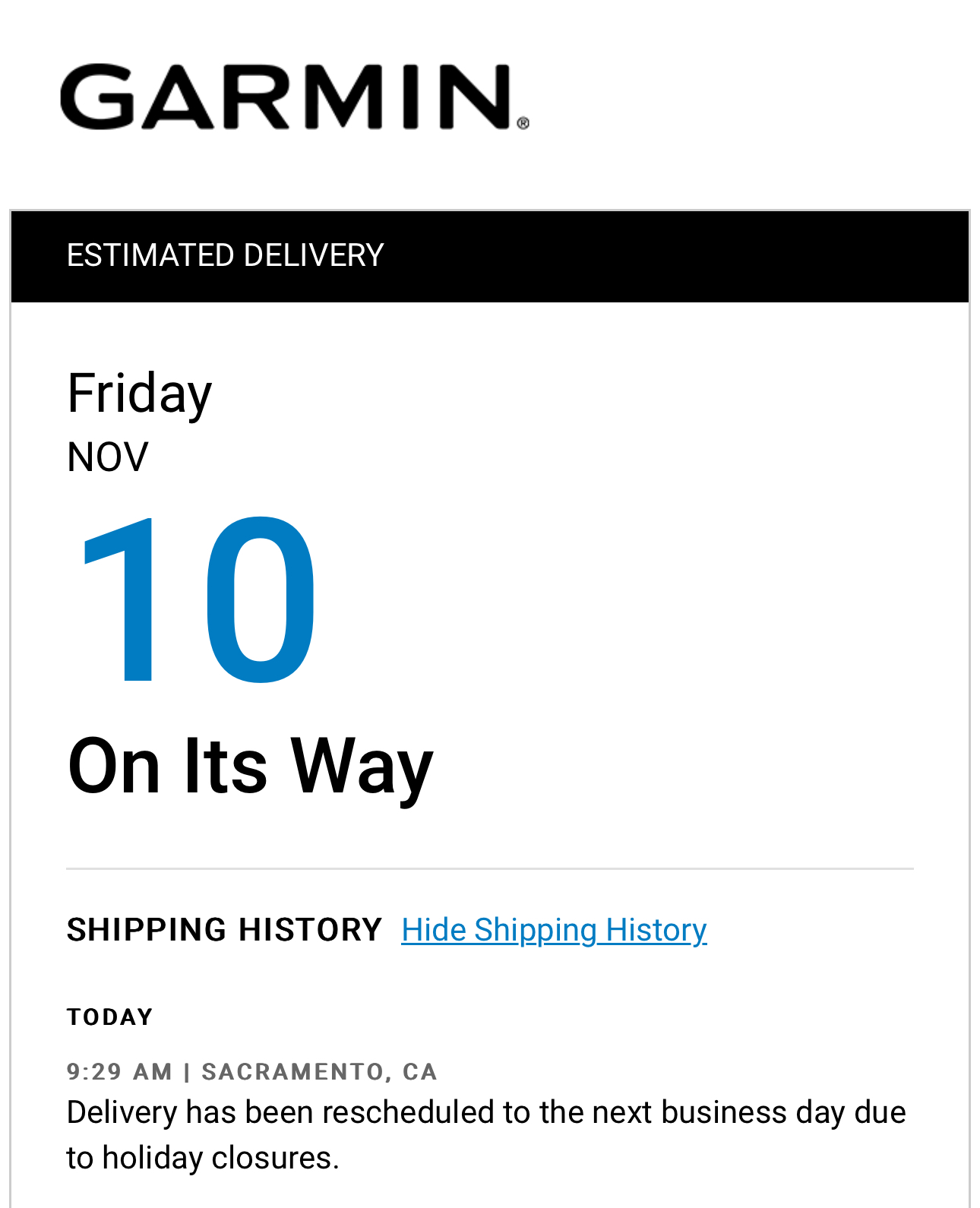Click the Garmin logo
Viewport: 980px width, 1208px height.
286,96
